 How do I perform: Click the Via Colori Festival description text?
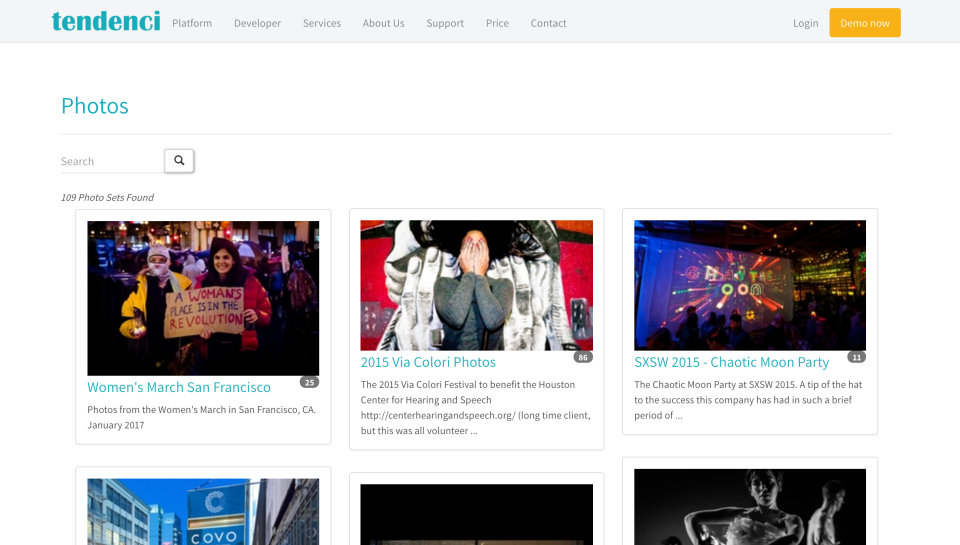[x=476, y=407]
